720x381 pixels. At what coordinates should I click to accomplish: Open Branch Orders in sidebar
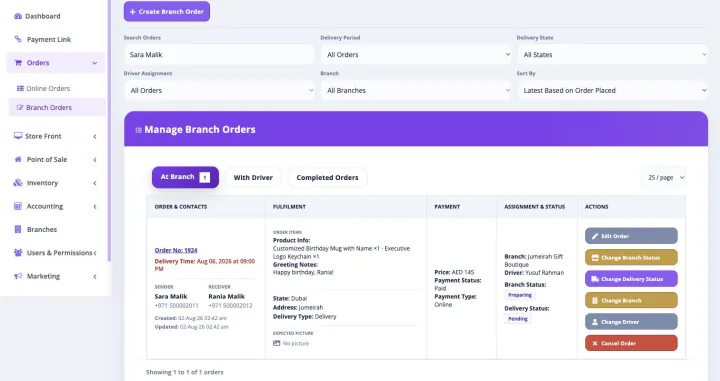click(56, 107)
